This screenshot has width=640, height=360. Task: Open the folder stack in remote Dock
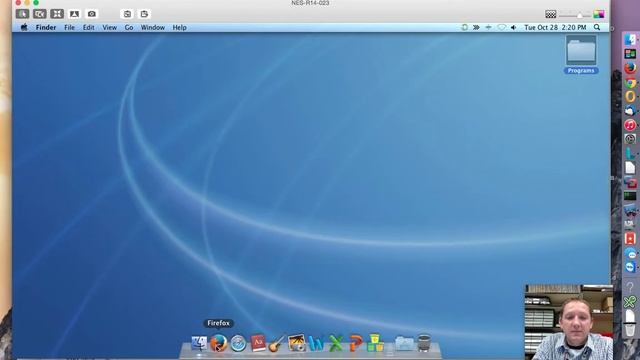(404, 343)
